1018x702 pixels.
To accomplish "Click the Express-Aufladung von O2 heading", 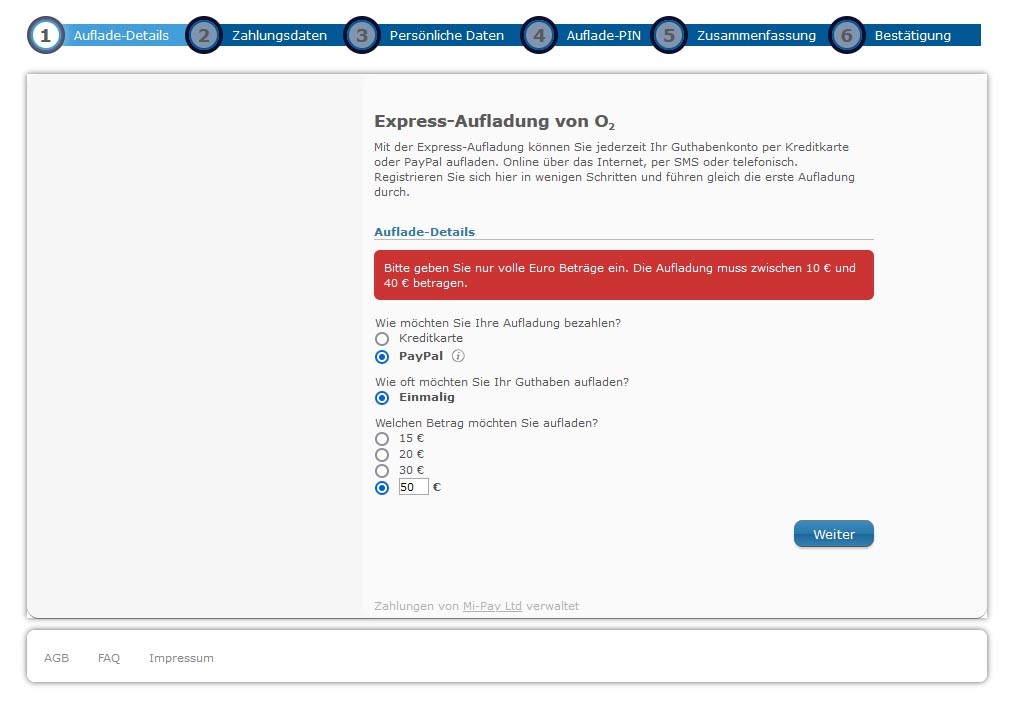I will (x=494, y=121).
